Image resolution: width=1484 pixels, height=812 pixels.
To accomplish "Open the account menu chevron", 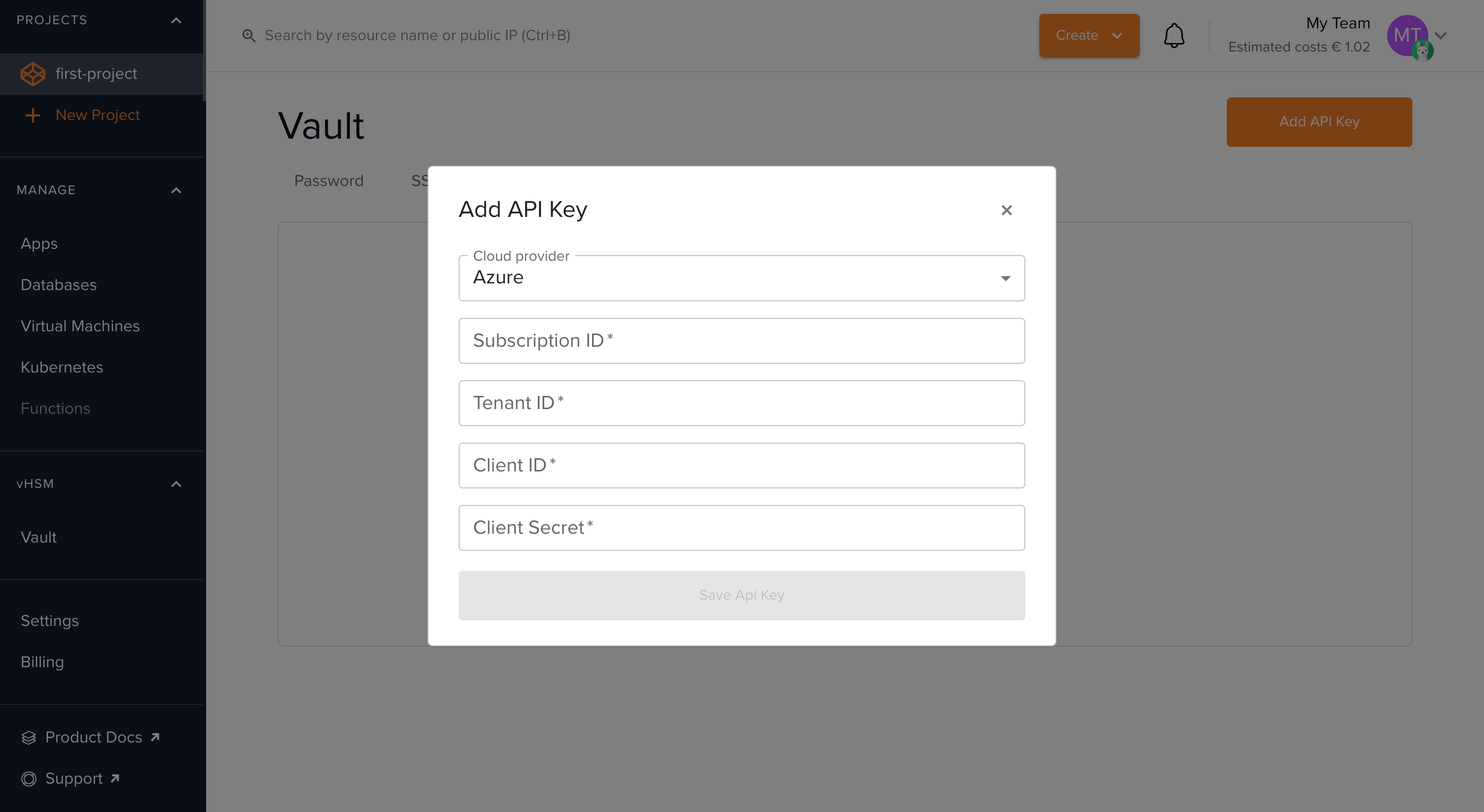I will [x=1441, y=36].
